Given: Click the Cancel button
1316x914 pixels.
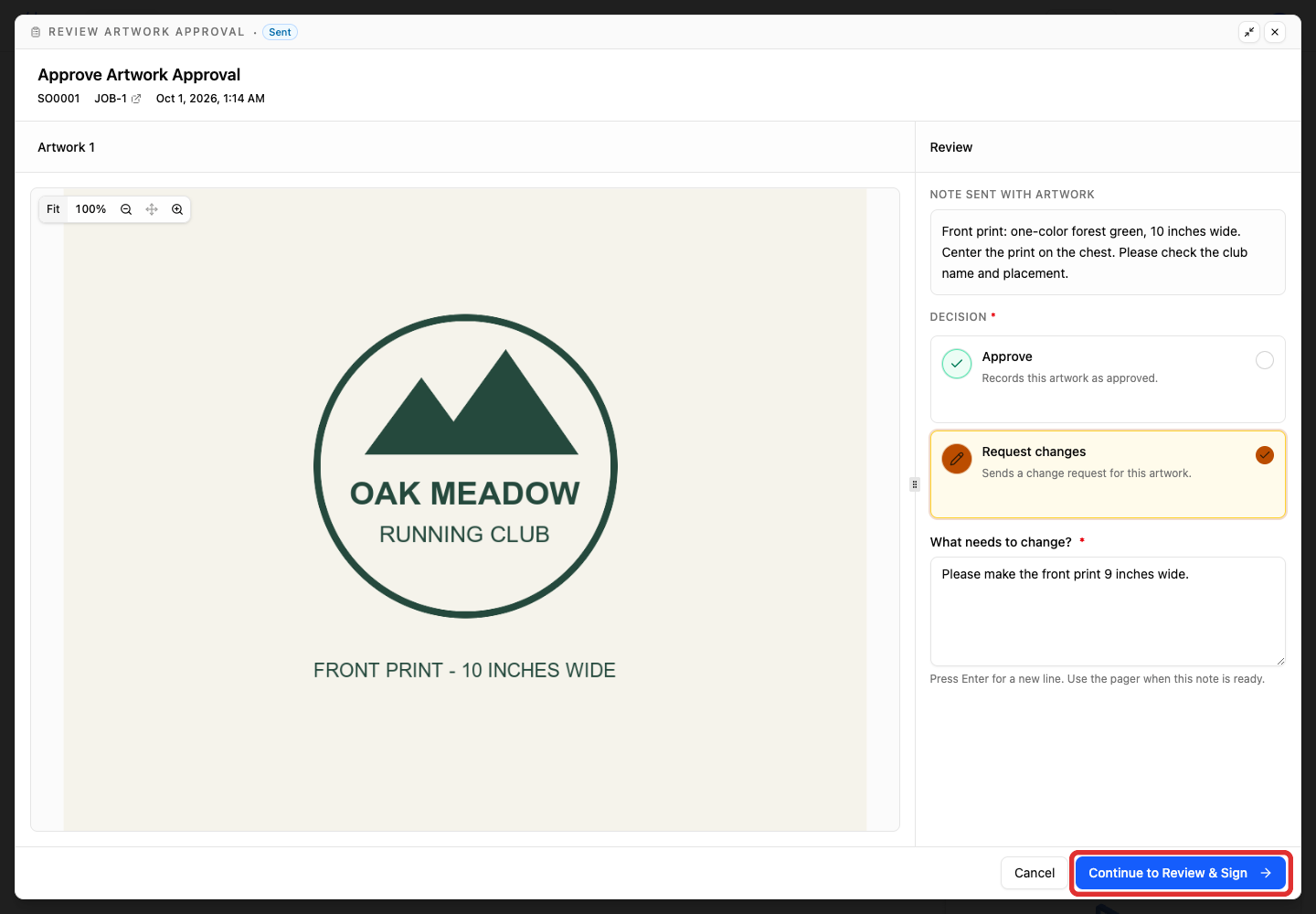Looking at the screenshot, I should point(1035,873).
